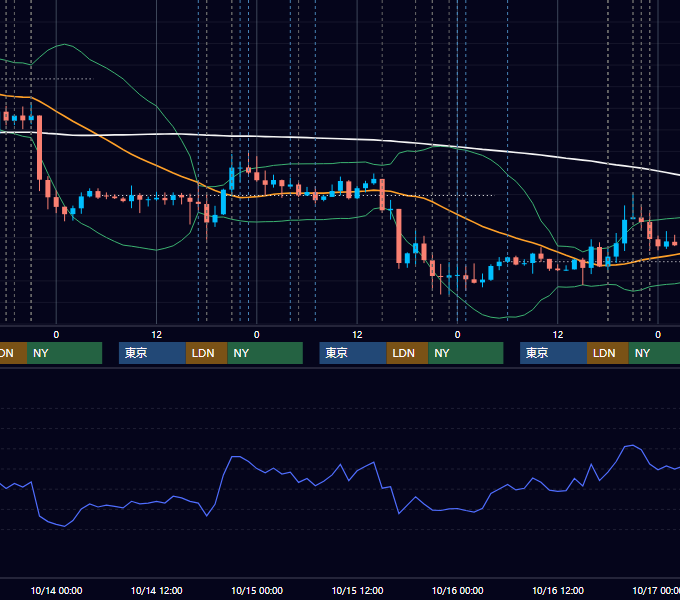The width and height of the screenshot is (680, 600).
Task: Click the 10/16 12:00 date label
Action: pyautogui.click(x=558, y=590)
